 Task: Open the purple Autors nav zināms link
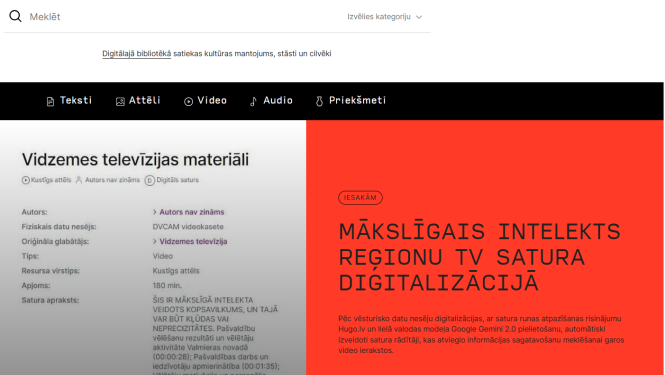pyautogui.click(x=192, y=212)
